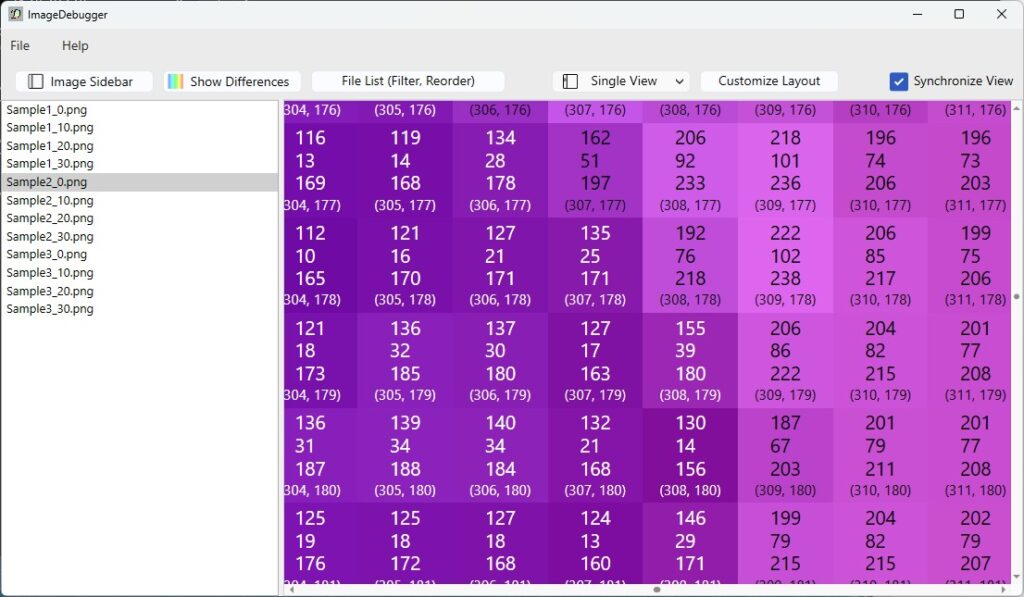Click the horizontal scrollbar thumb
This screenshot has width=1024, height=597.
[657, 590]
